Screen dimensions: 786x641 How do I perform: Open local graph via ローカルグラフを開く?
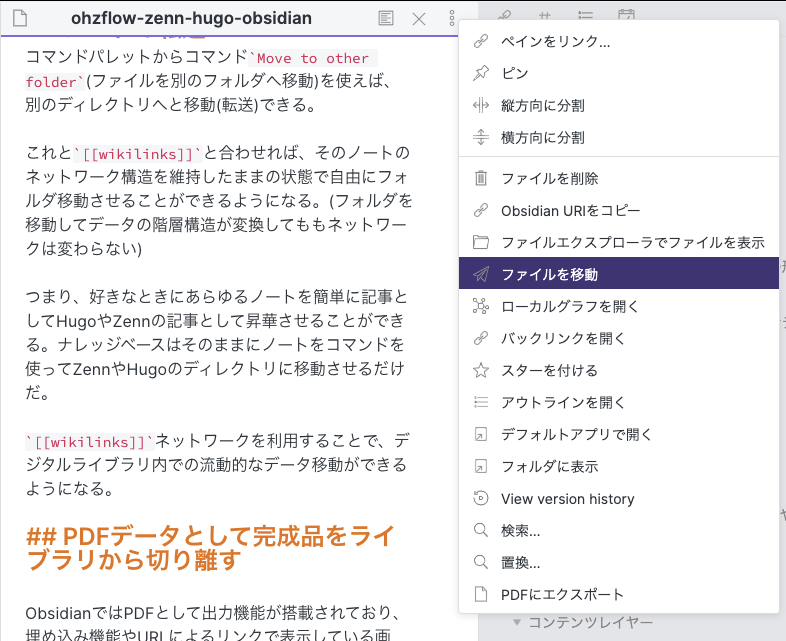[619, 306]
